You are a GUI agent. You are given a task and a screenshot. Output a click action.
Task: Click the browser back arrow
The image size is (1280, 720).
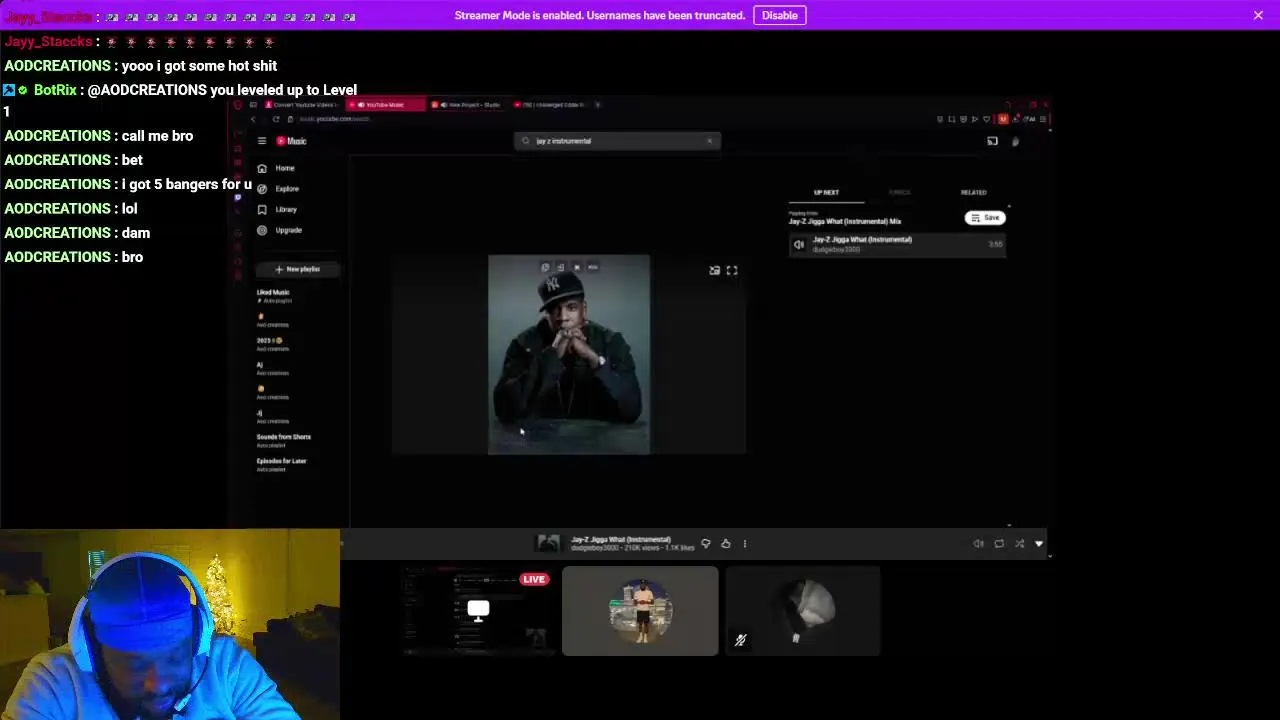click(253, 119)
